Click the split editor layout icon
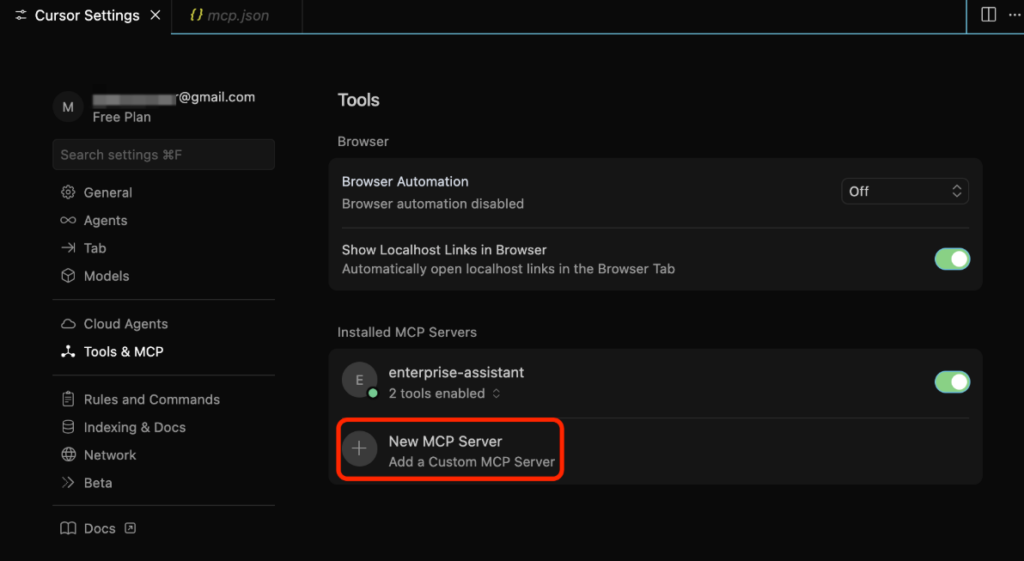1024x561 pixels. pyautogui.click(x=988, y=15)
